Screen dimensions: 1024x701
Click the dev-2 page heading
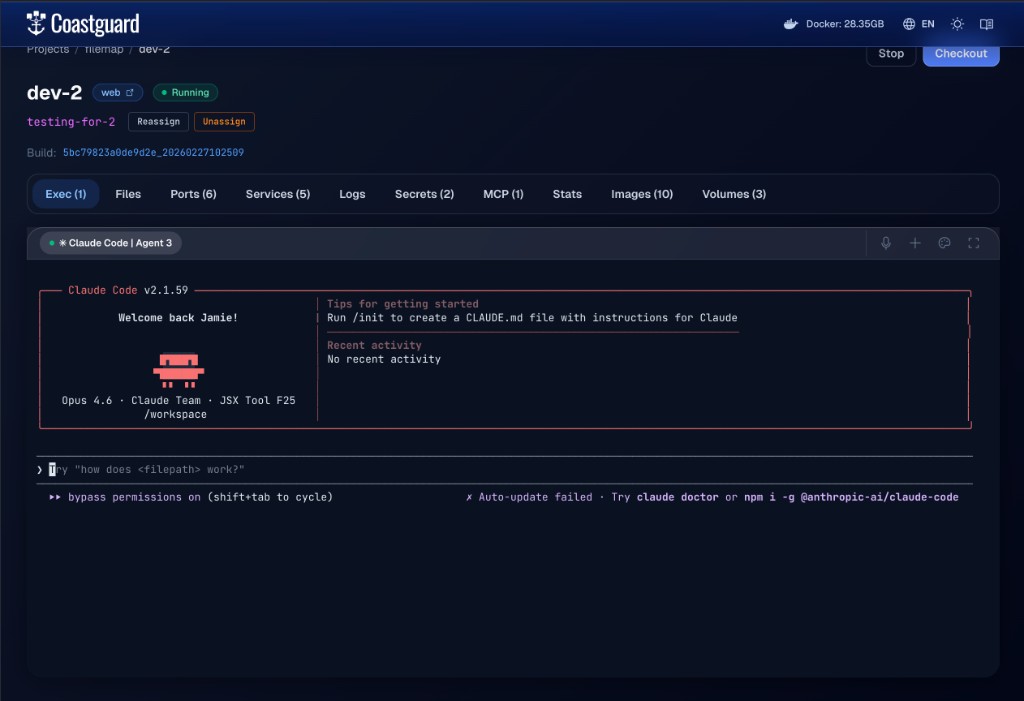54,93
